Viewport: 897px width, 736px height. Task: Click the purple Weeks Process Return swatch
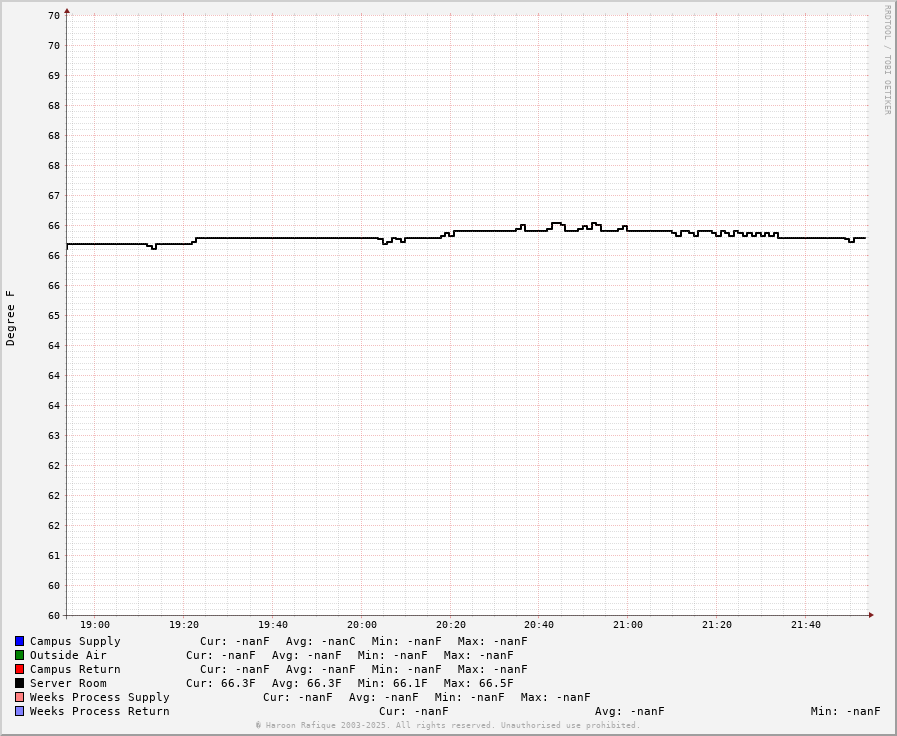(x=19, y=711)
